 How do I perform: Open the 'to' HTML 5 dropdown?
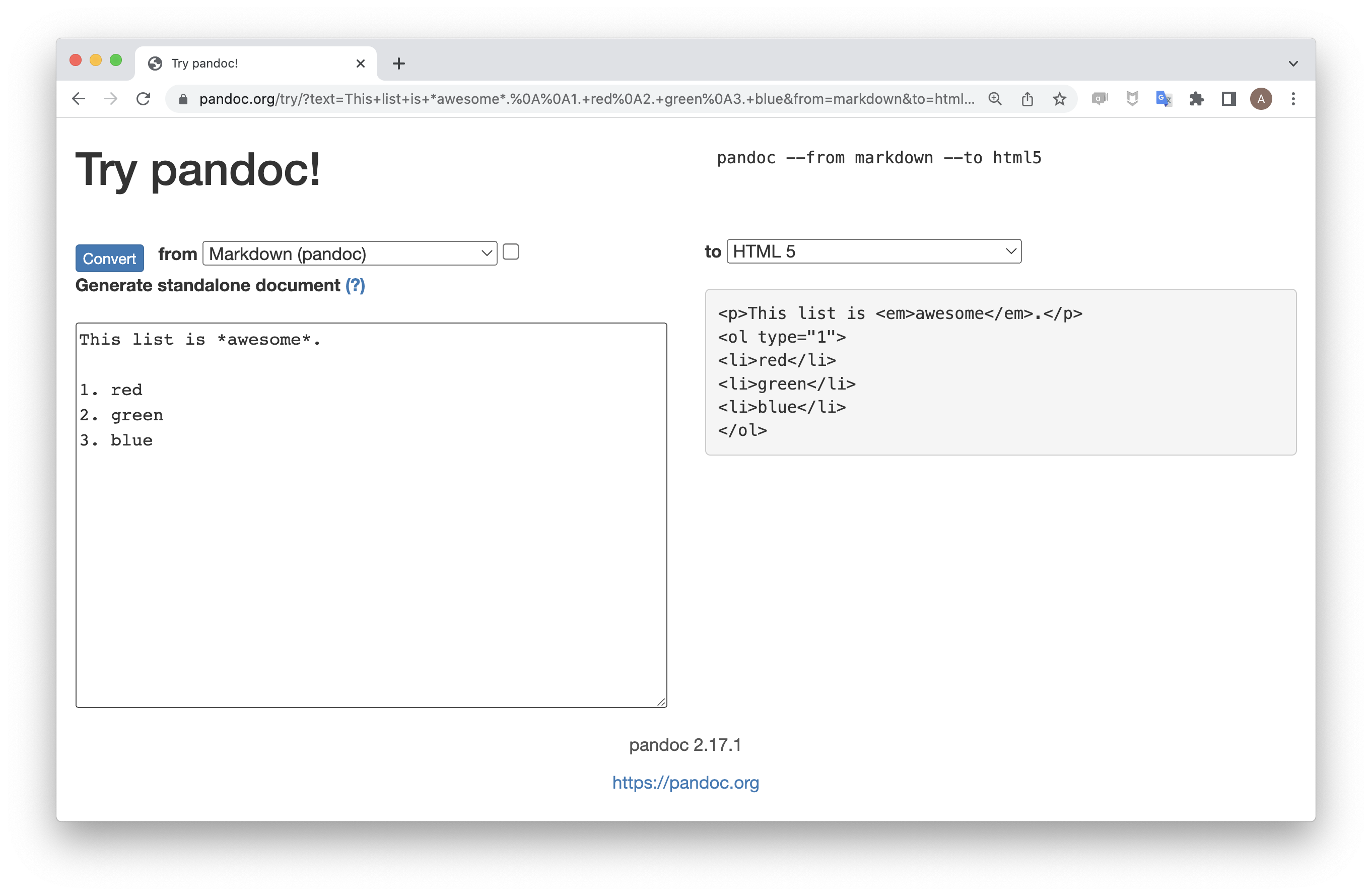874,251
